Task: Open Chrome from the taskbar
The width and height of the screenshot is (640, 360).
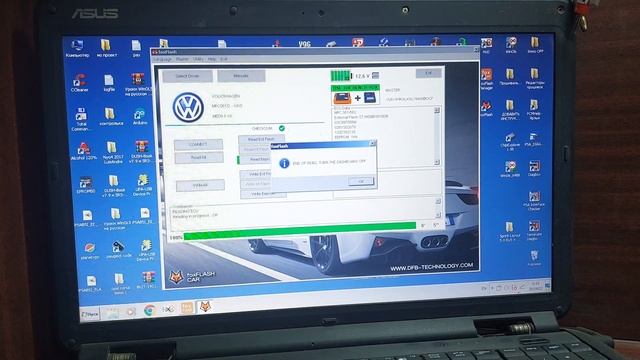Action: (x=149, y=311)
